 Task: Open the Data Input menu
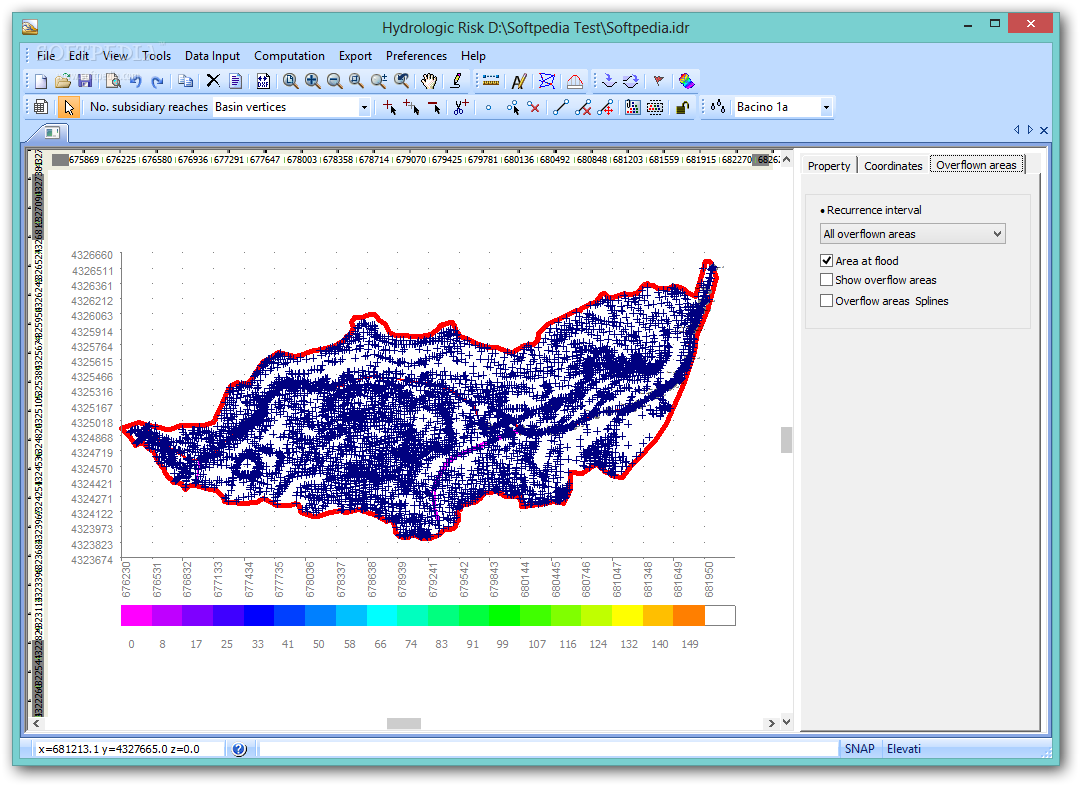[x=212, y=56]
